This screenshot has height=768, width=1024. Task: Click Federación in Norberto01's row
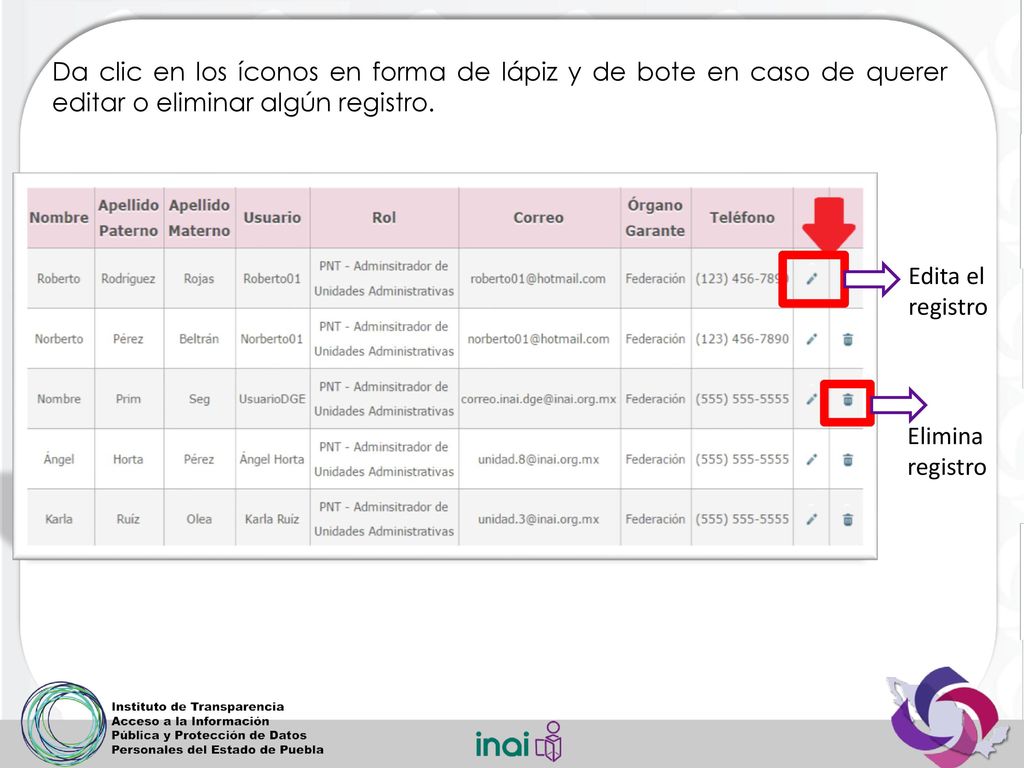click(x=655, y=339)
